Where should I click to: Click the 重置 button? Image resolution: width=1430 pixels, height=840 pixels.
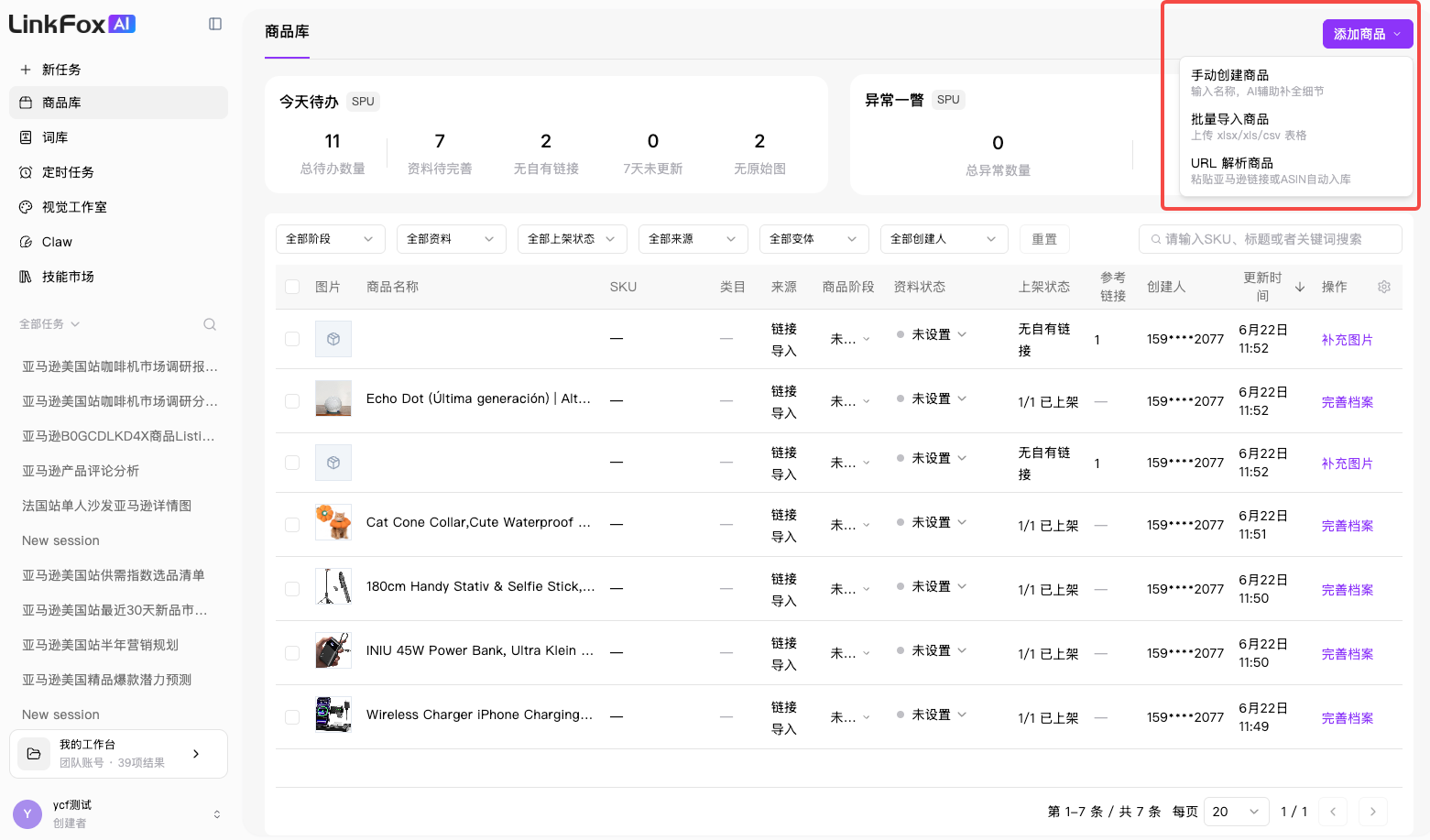1044,239
